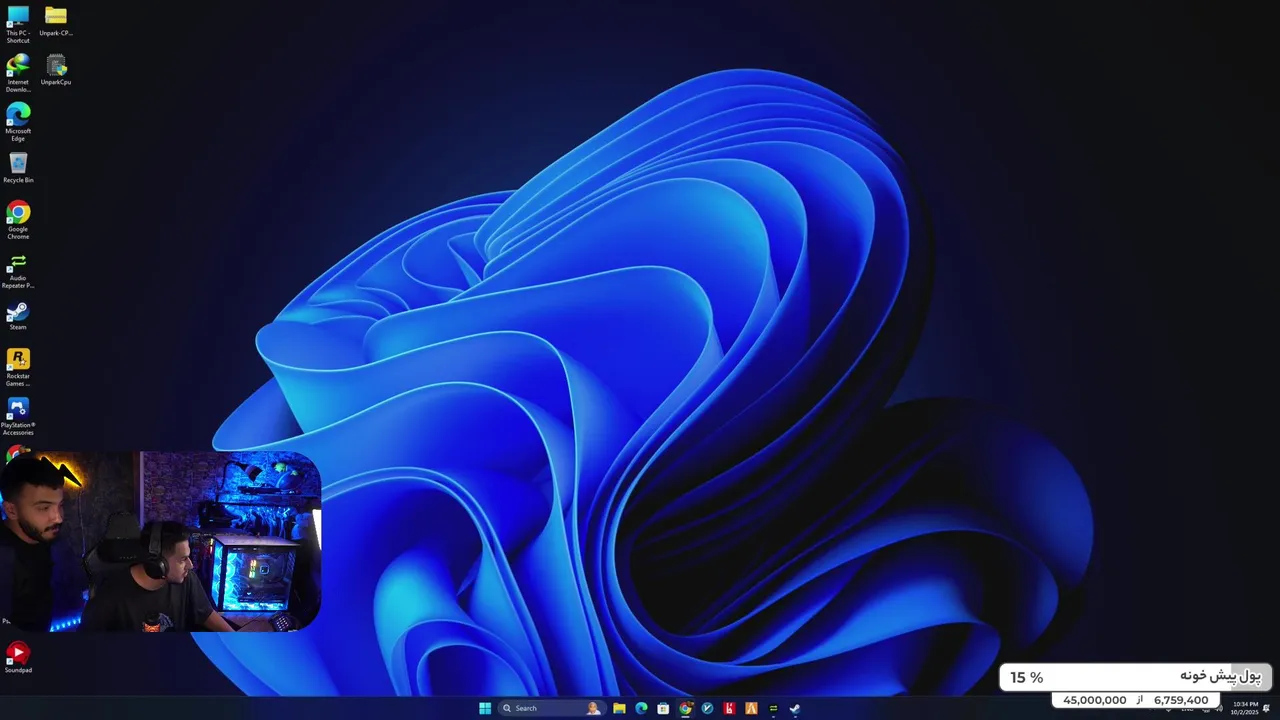Click the 6,759,400 current amount

[x=1181, y=700]
